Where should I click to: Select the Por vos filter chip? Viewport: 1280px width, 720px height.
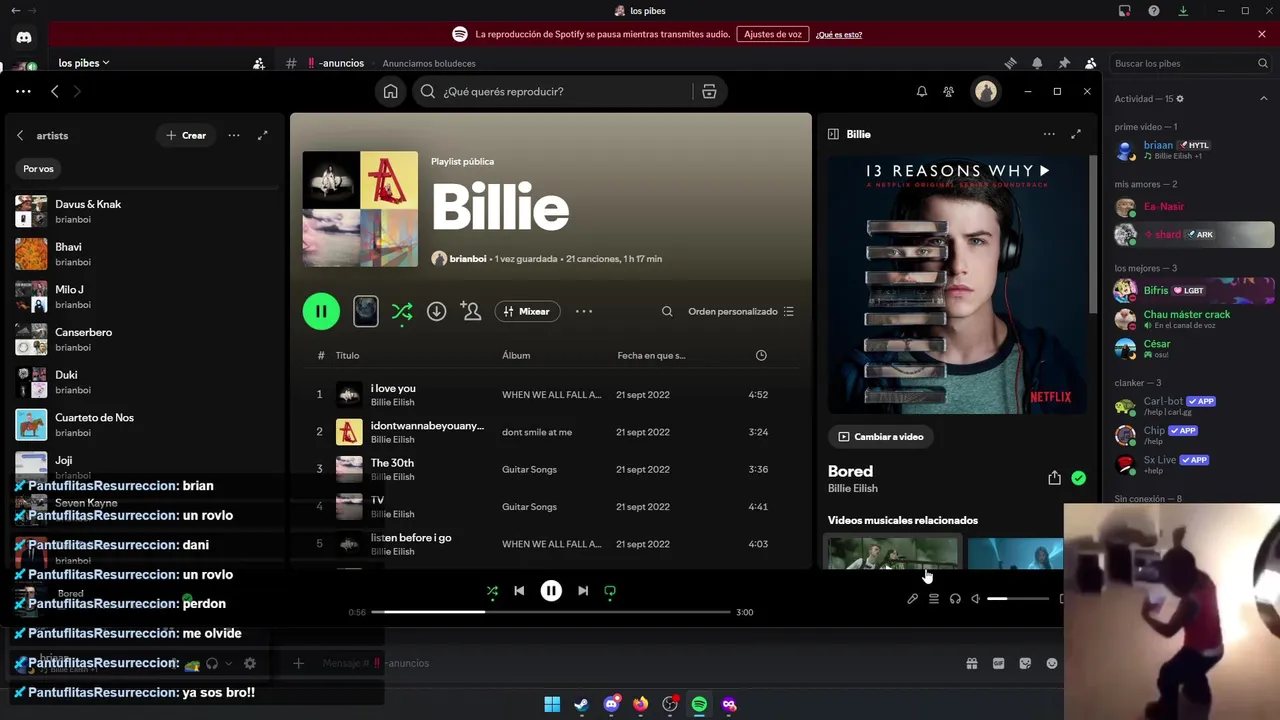click(x=39, y=169)
